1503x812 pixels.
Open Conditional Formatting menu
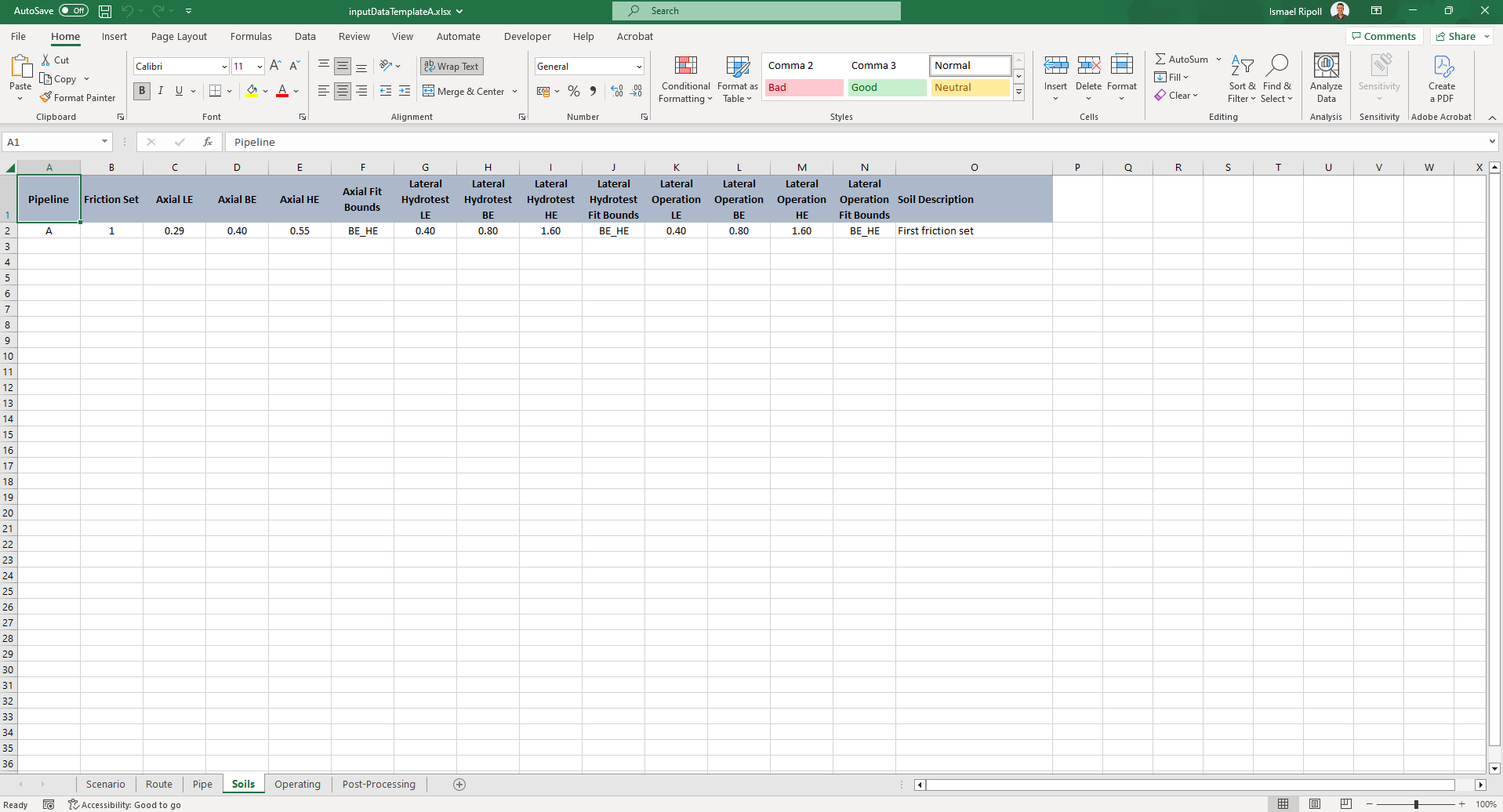pos(685,79)
